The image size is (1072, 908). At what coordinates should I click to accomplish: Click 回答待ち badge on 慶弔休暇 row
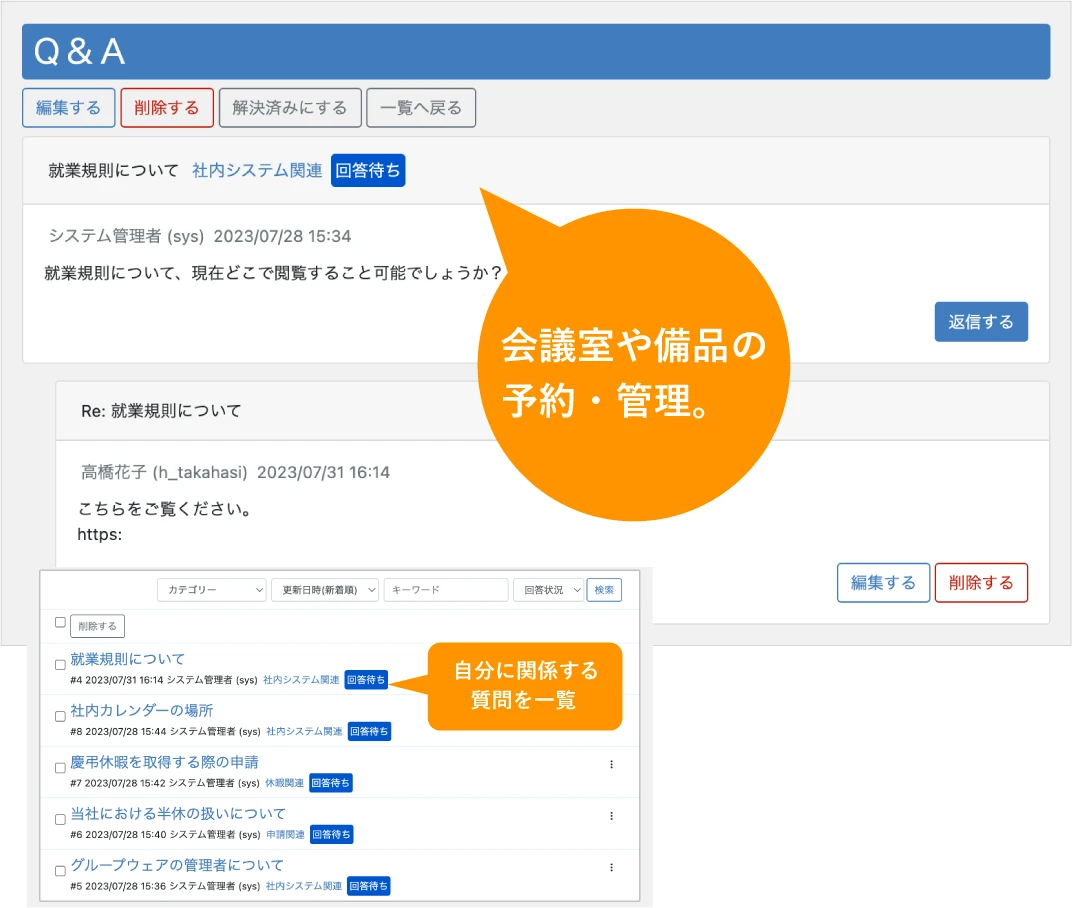click(x=330, y=783)
